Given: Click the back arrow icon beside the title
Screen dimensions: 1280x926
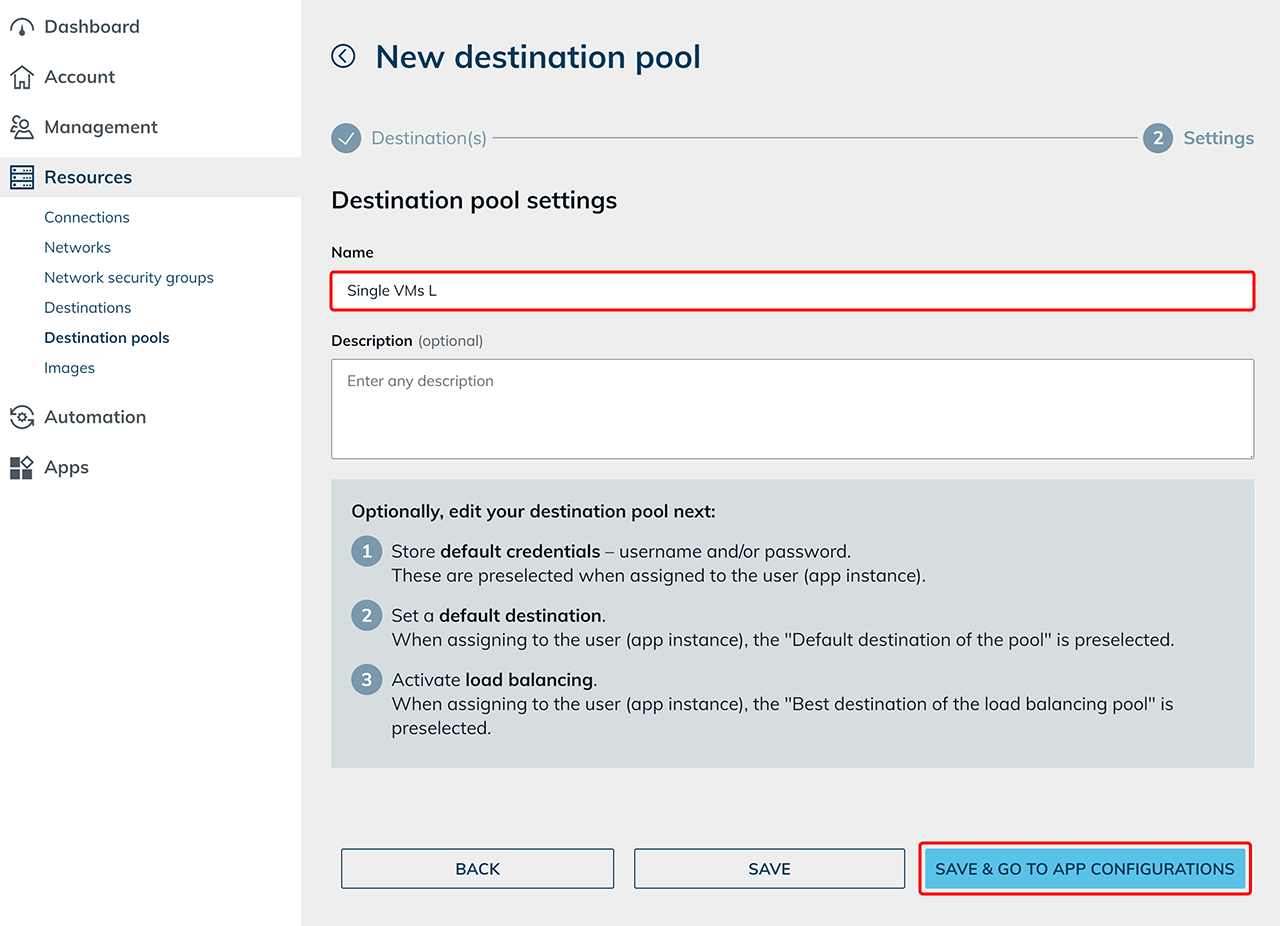Looking at the screenshot, I should pos(343,57).
